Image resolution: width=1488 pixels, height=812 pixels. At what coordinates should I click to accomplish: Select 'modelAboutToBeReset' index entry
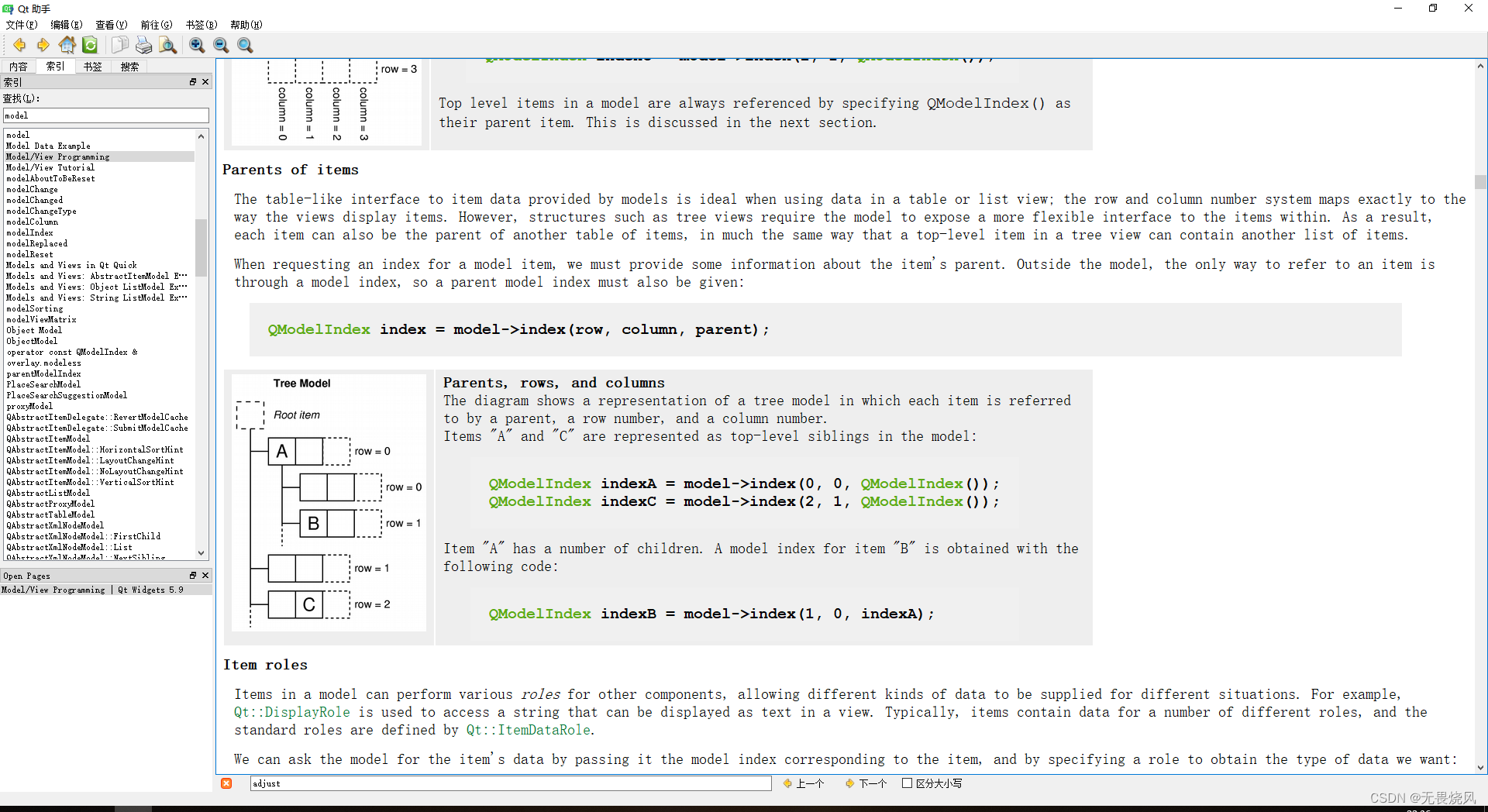pyautogui.click(x=50, y=178)
